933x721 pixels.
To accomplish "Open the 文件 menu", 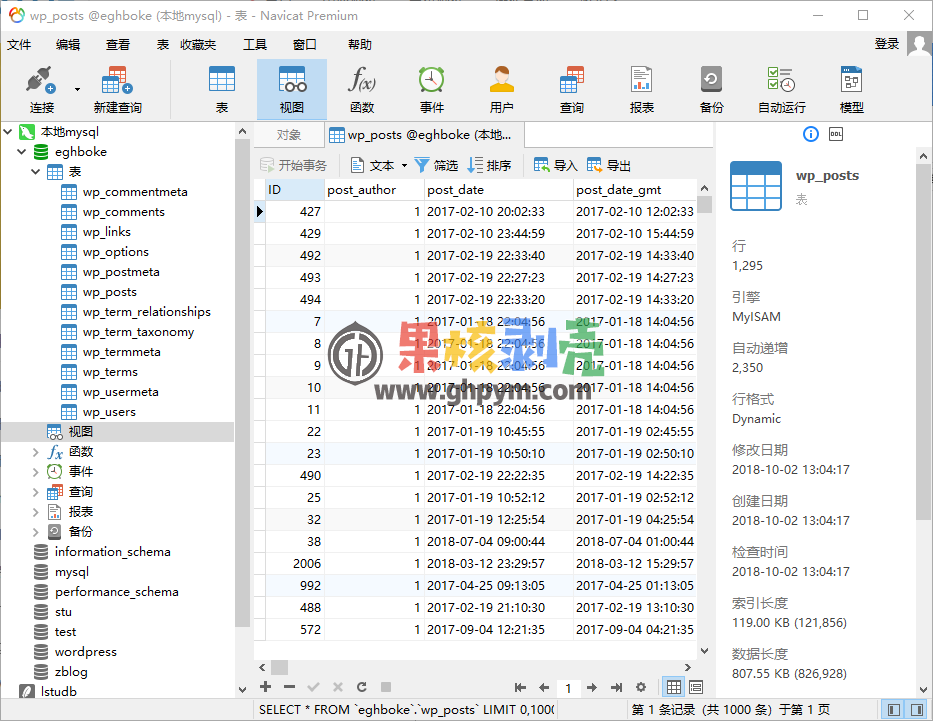I will click(x=19, y=45).
